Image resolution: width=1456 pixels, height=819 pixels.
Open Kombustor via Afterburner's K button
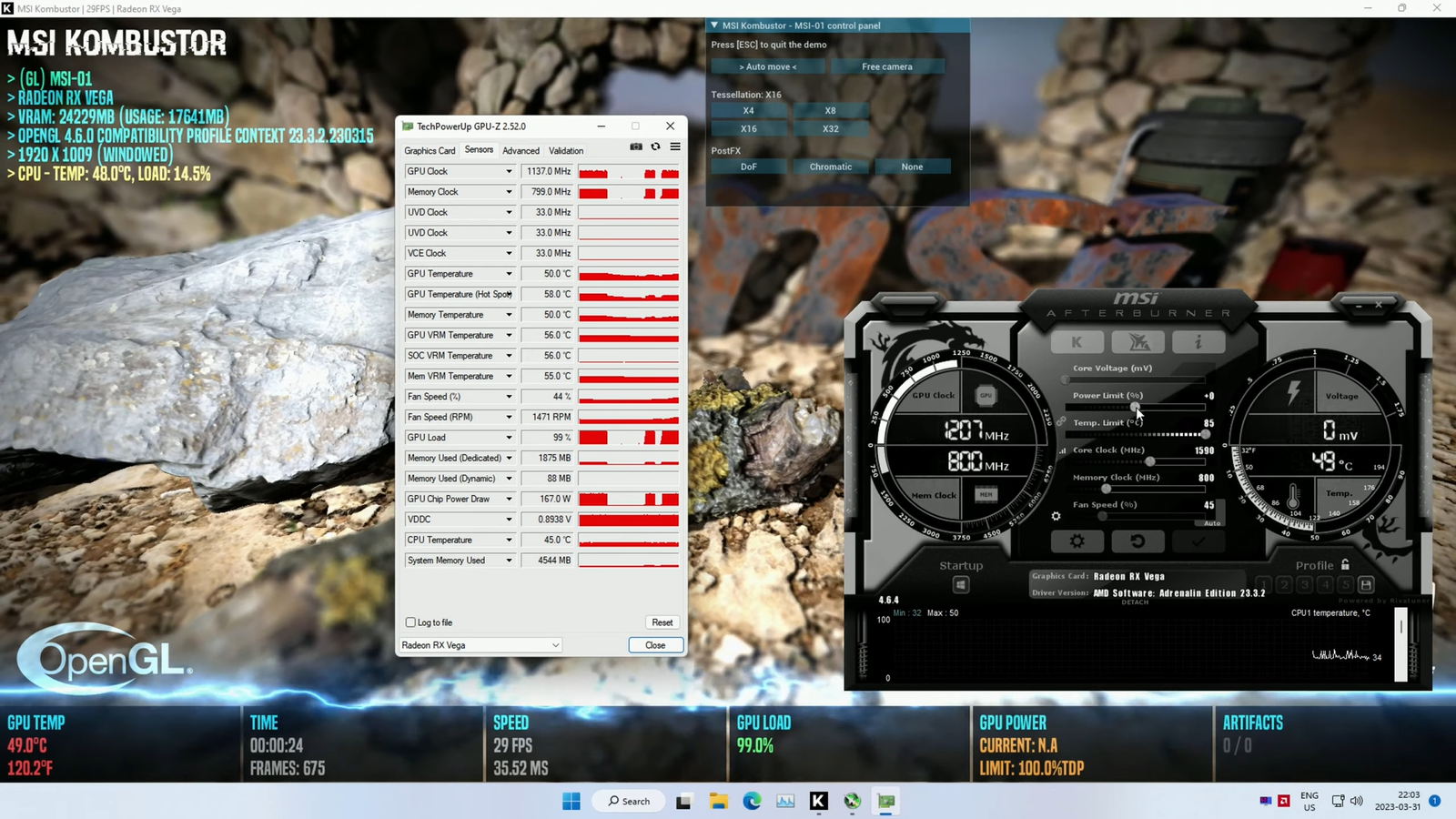tap(1077, 342)
